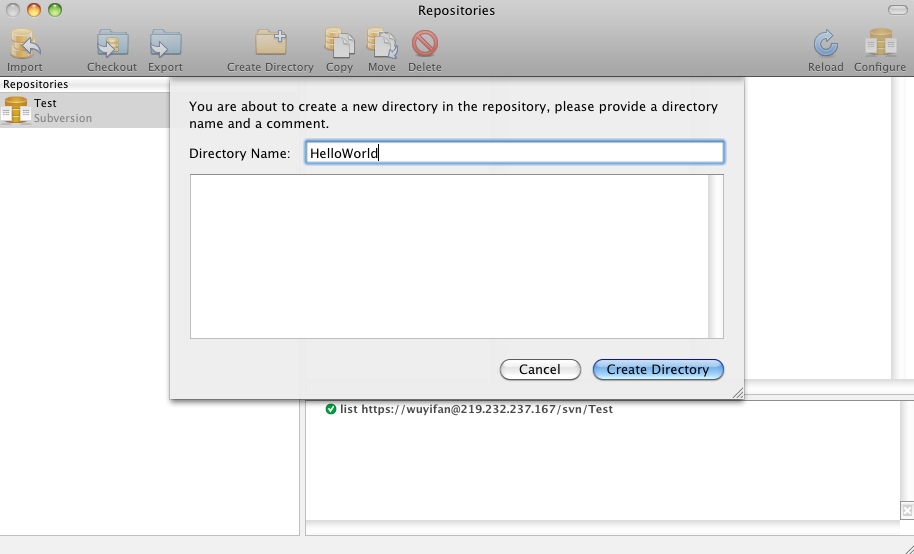Click the Cancel button in the dialog

(x=540, y=370)
